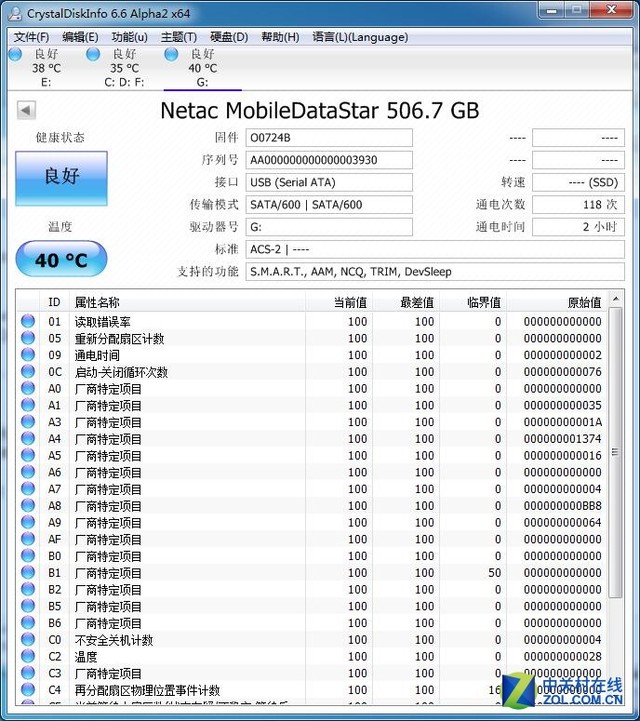
Task: Open the 硬盘(D) menu
Action: pyautogui.click(x=229, y=37)
